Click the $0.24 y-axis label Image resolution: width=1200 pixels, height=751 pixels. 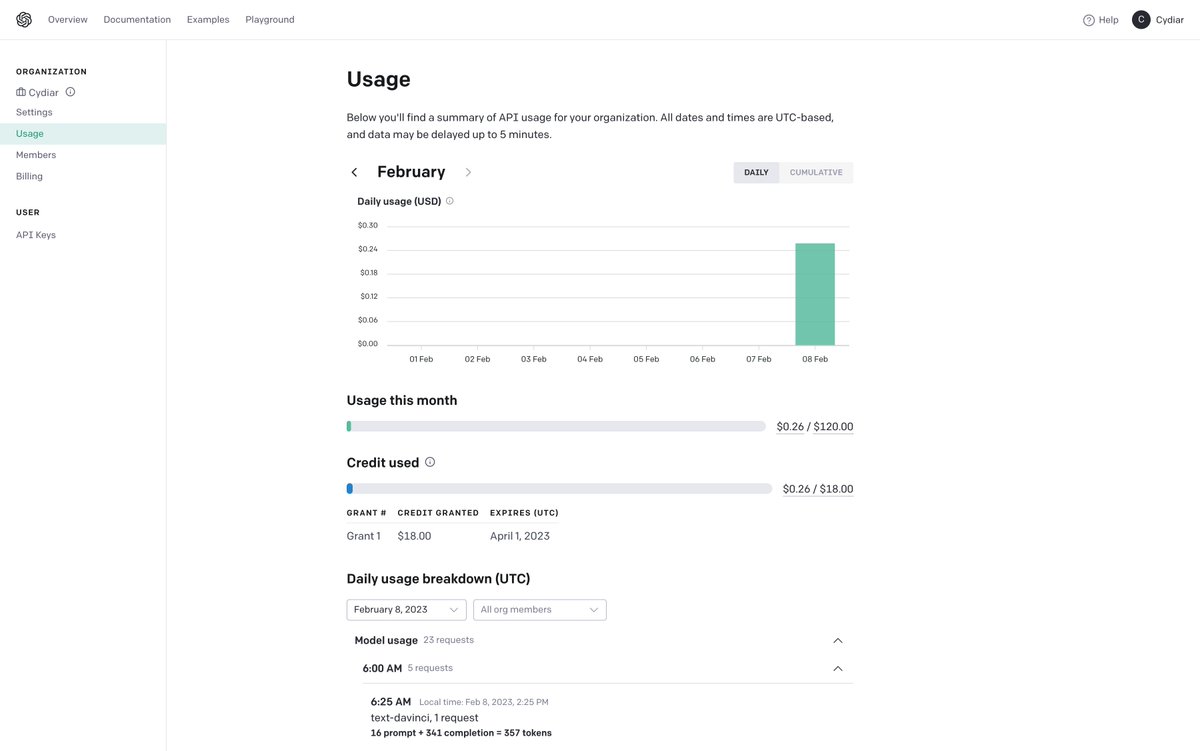pyautogui.click(x=368, y=249)
